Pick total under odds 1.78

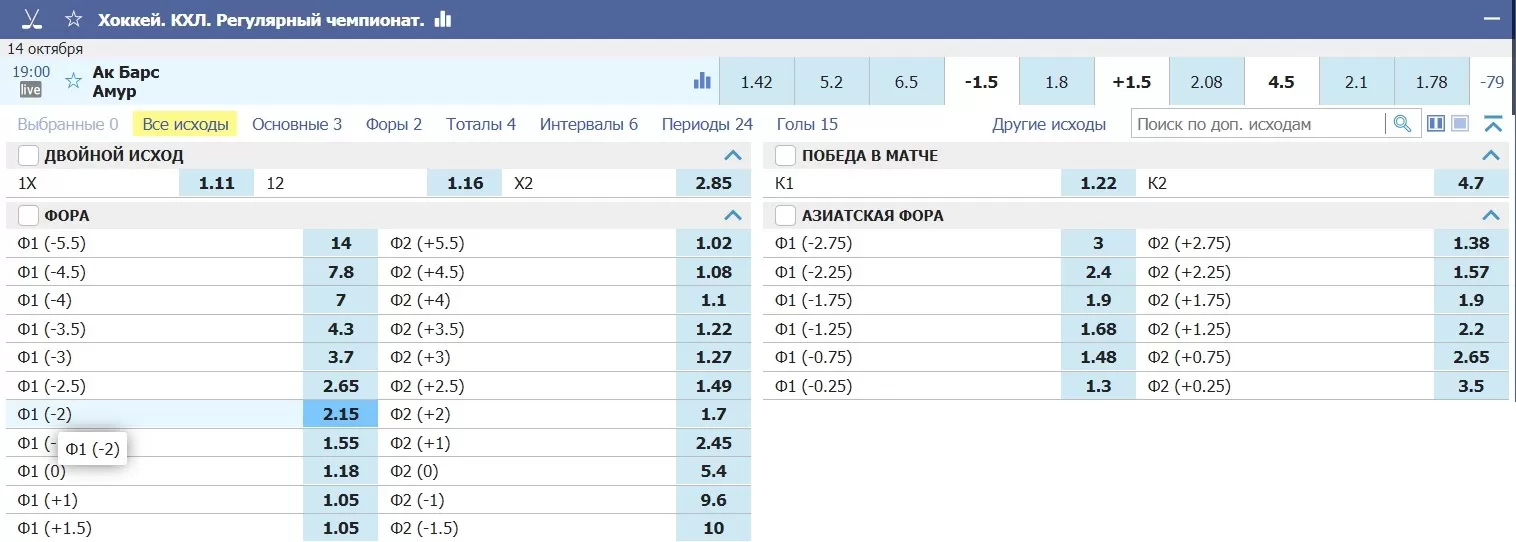[x=1432, y=82]
